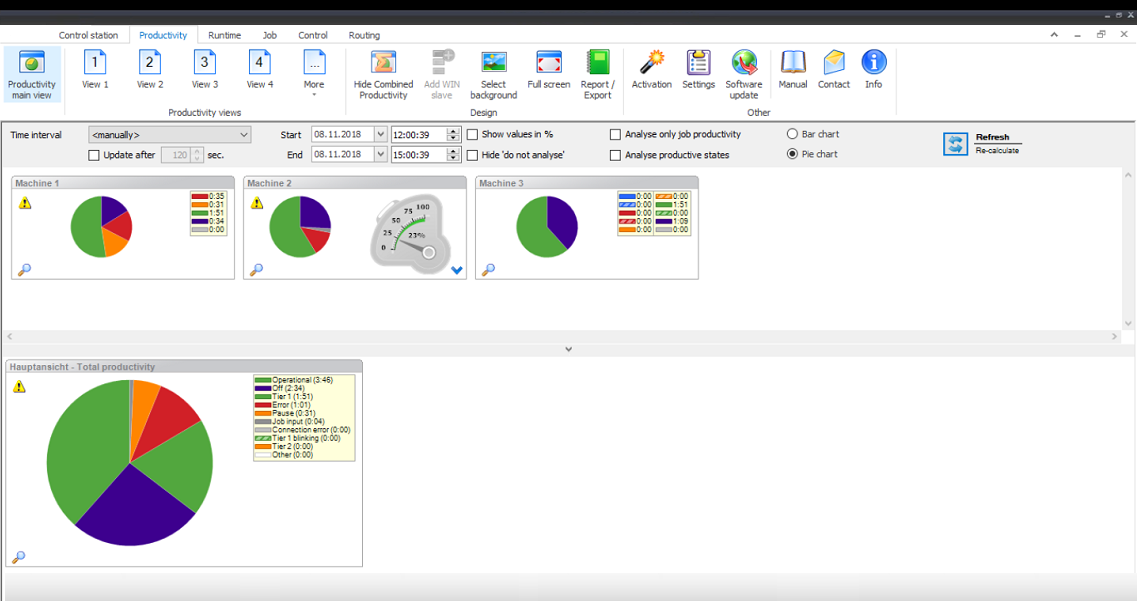Switch to the Runtime tab
The width and height of the screenshot is (1137, 601).
224,35
